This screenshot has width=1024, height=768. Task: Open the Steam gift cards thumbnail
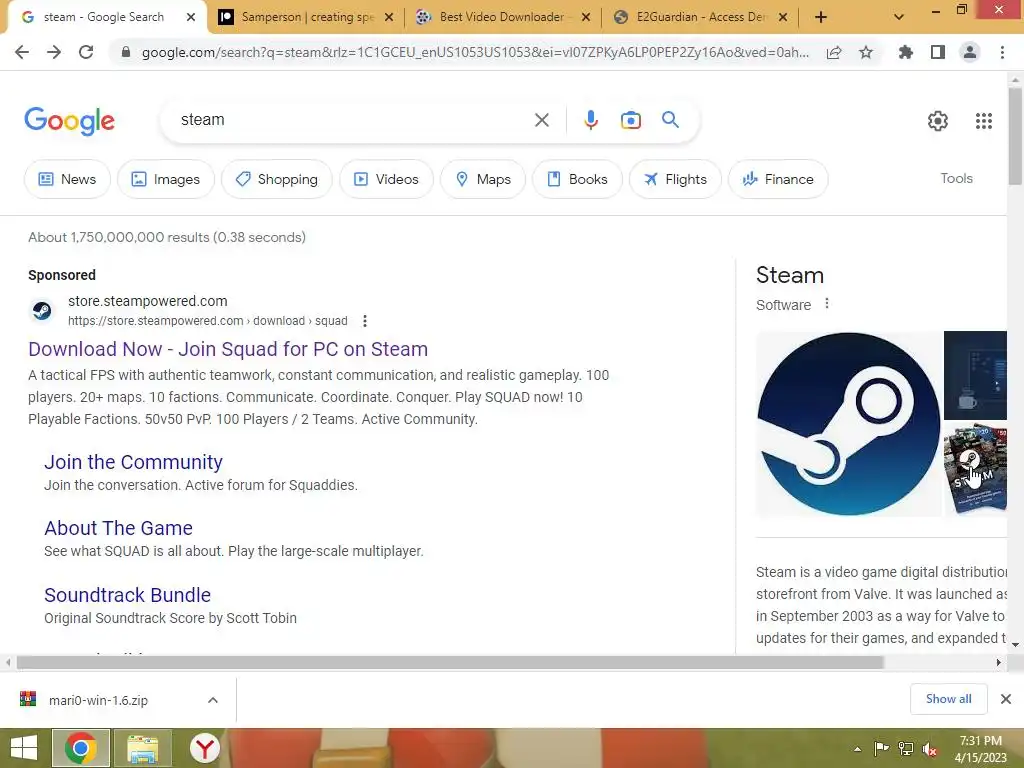coord(975,469)
